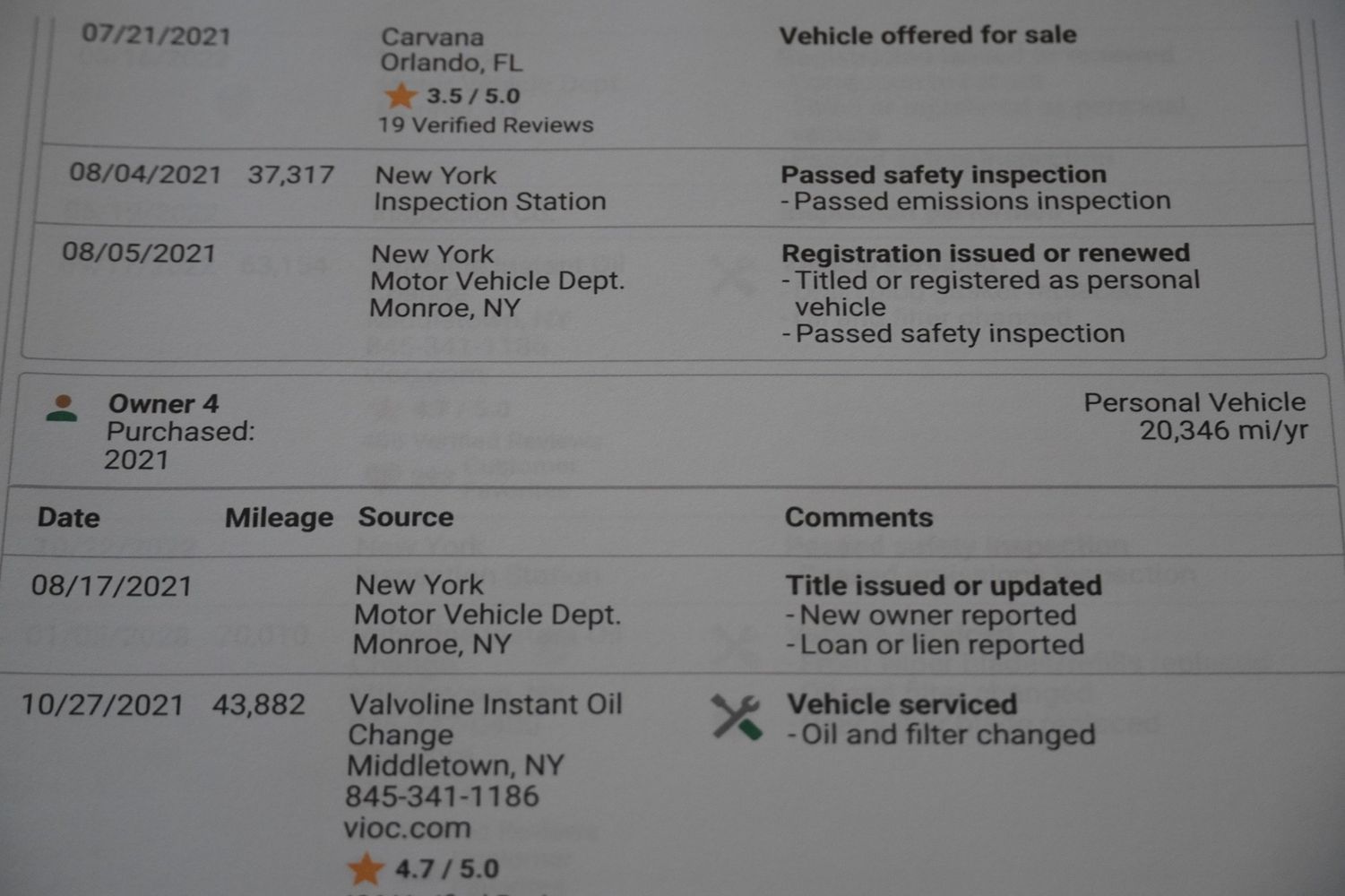1345x896 pixels.
Task: Click the orange star beside Carvana's 3.5 rating
Action: coord(400,95)
